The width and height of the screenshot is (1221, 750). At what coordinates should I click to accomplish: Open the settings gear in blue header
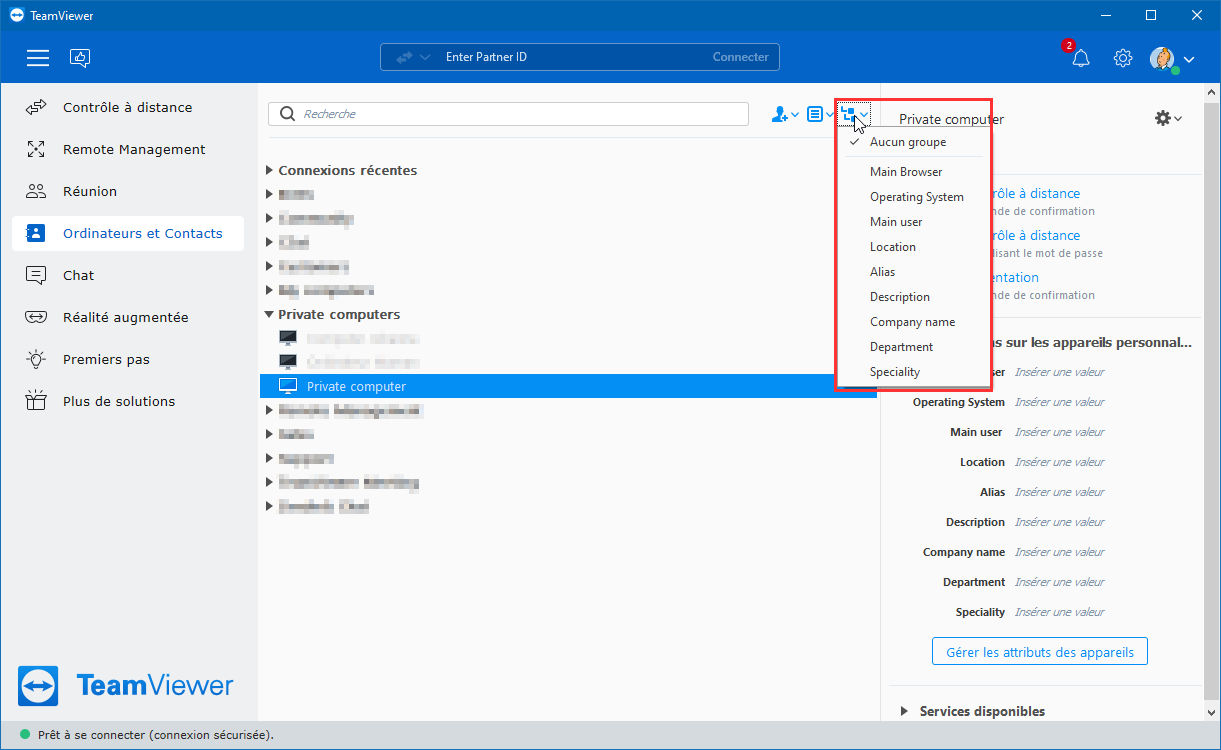click(1123, 58)
